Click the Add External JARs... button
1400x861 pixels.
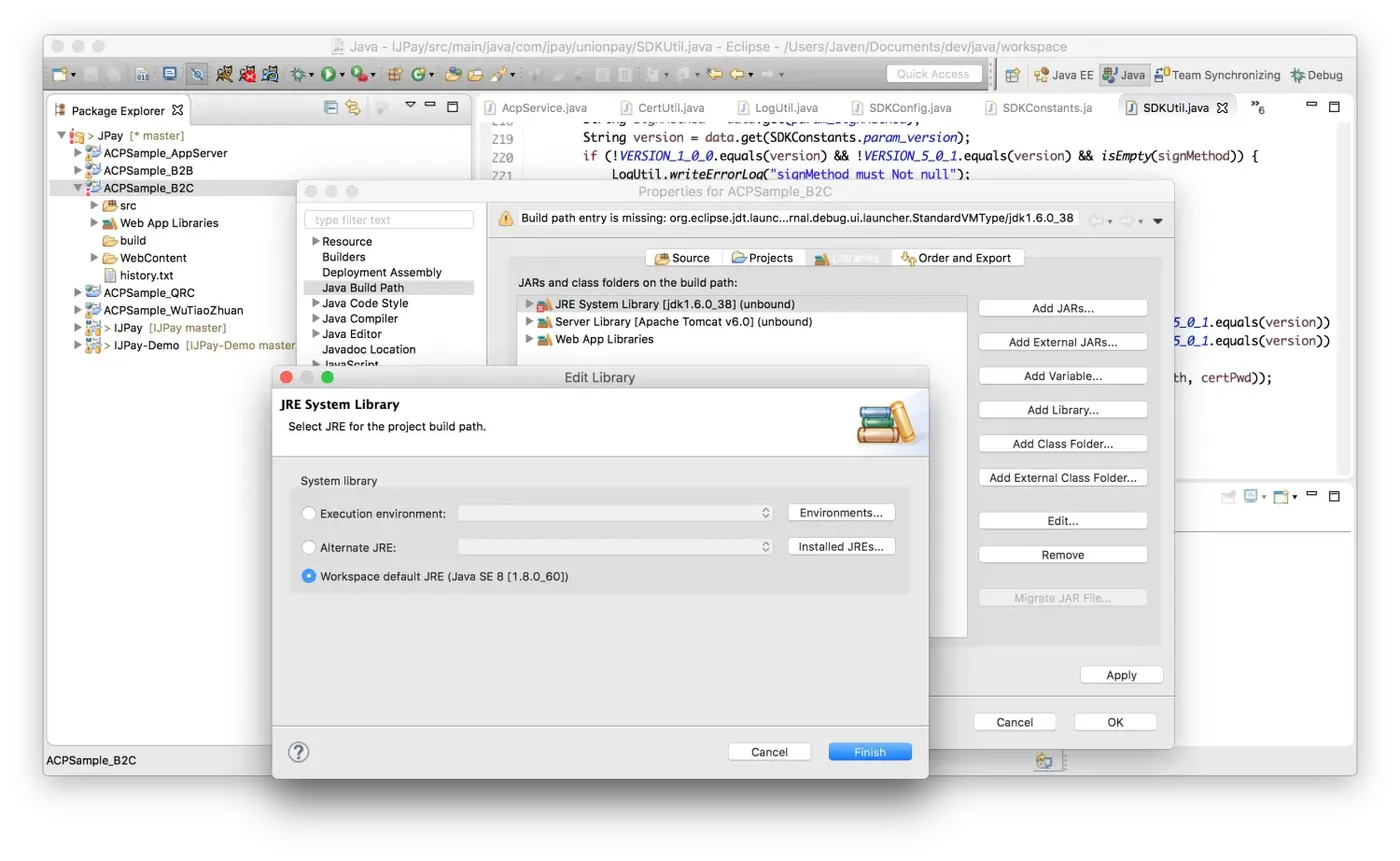[x=1063, y=342]
